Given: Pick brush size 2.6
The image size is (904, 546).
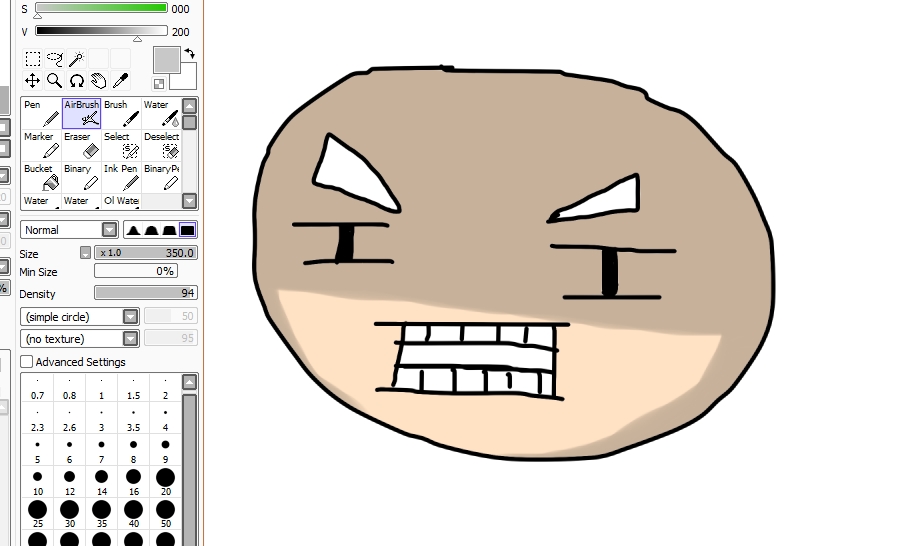Looking at the screenshot, I should coord(69,420).
